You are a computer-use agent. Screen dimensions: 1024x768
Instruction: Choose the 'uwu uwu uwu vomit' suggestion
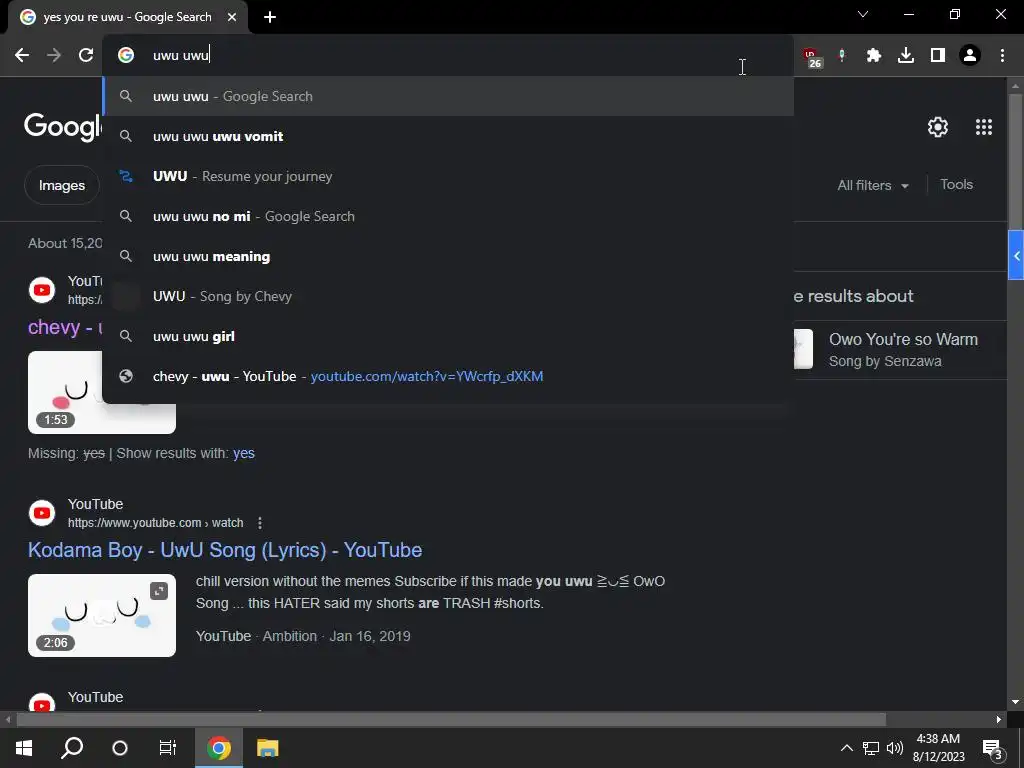pyautogui.click(x=448, y=136)
